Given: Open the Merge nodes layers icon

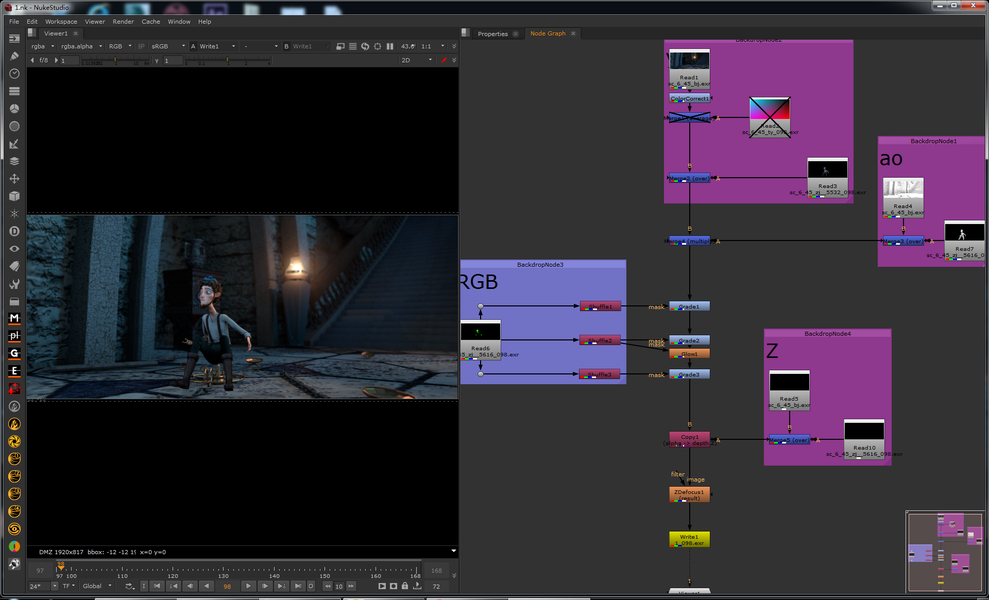Looking at the screenshot, I should [14, 161].
